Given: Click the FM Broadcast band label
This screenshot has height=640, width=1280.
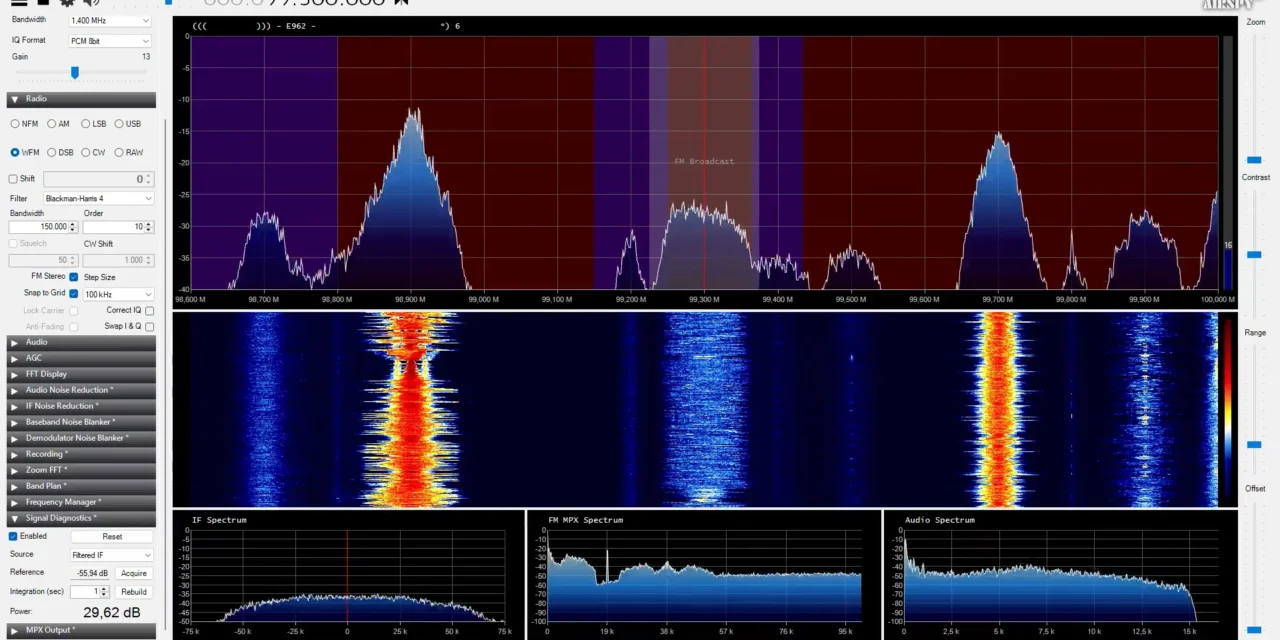Looking at the screenshot, I should pyautogui.click(x=704, y=161).
